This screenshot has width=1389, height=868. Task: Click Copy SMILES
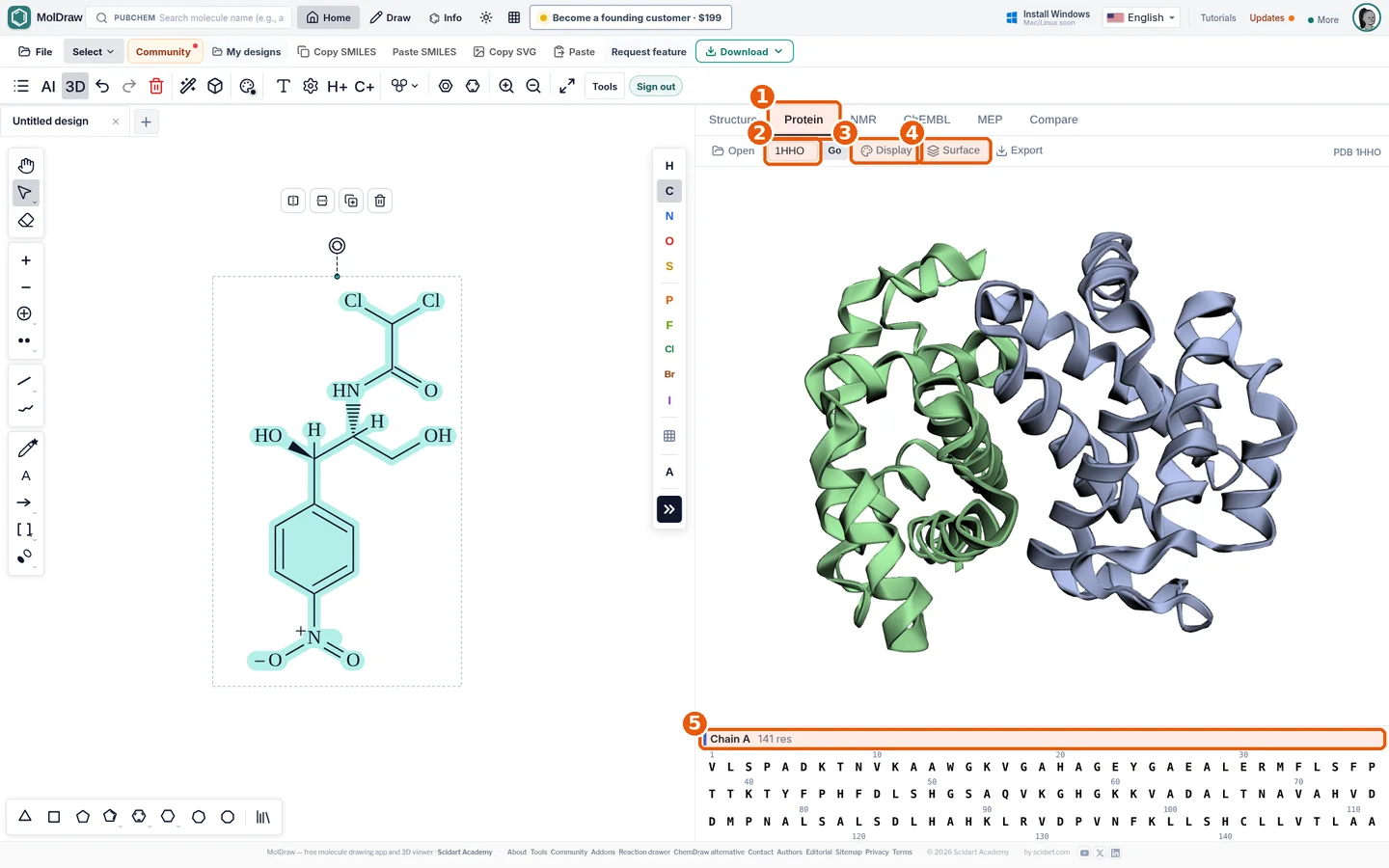[x=337, y=52]
